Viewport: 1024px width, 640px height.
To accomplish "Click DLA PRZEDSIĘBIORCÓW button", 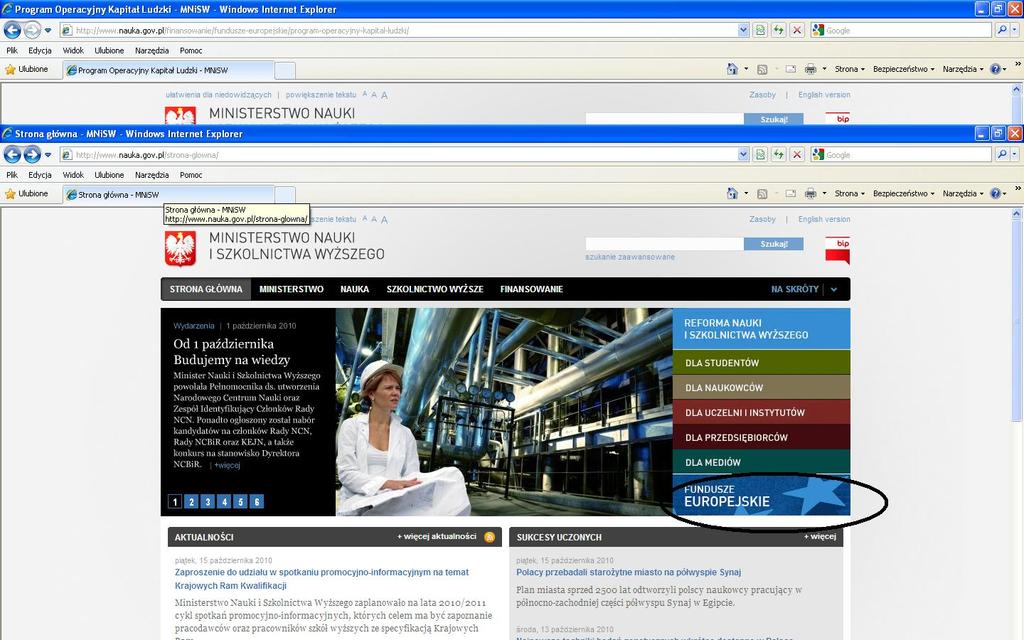I will [x=761, y=437].
